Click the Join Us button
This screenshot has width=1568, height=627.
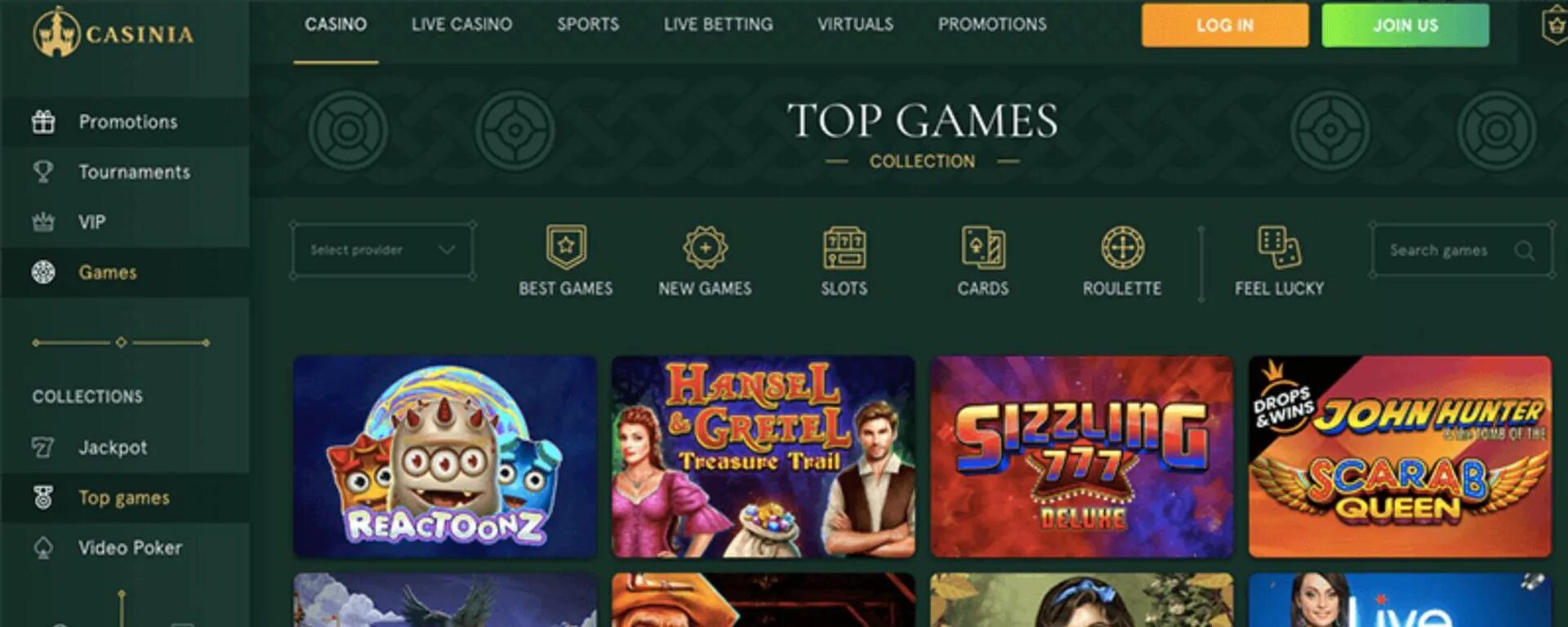(1405, 25)
